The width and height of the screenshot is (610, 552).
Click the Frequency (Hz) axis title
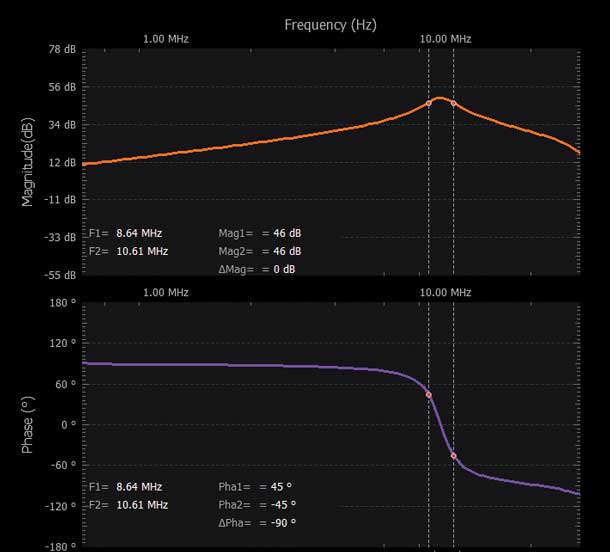click(x=330, y=23)
